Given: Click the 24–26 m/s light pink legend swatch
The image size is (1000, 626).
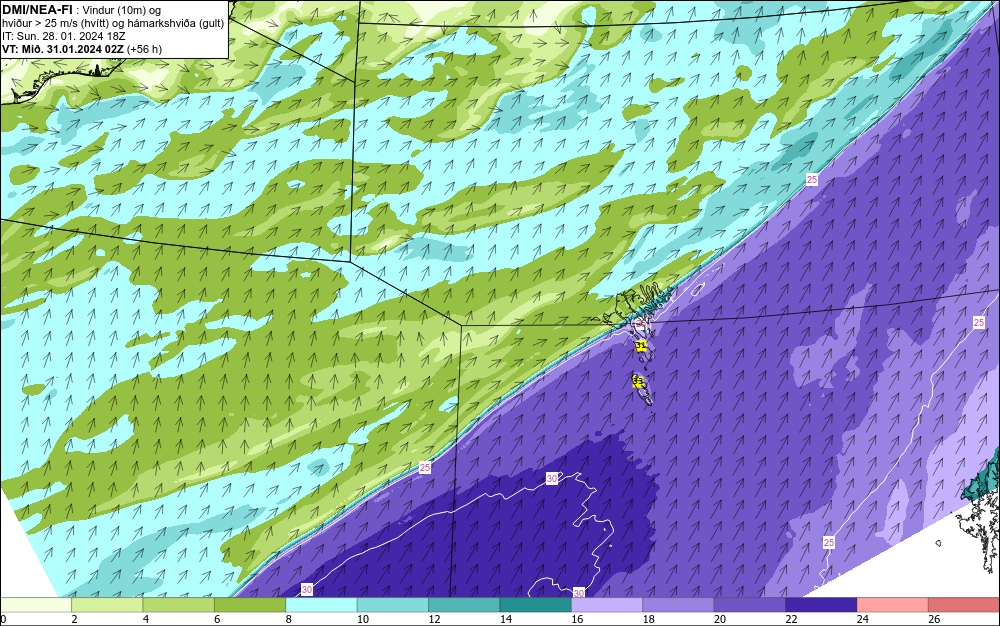Looking at the screenshot, I should (893, 605).
